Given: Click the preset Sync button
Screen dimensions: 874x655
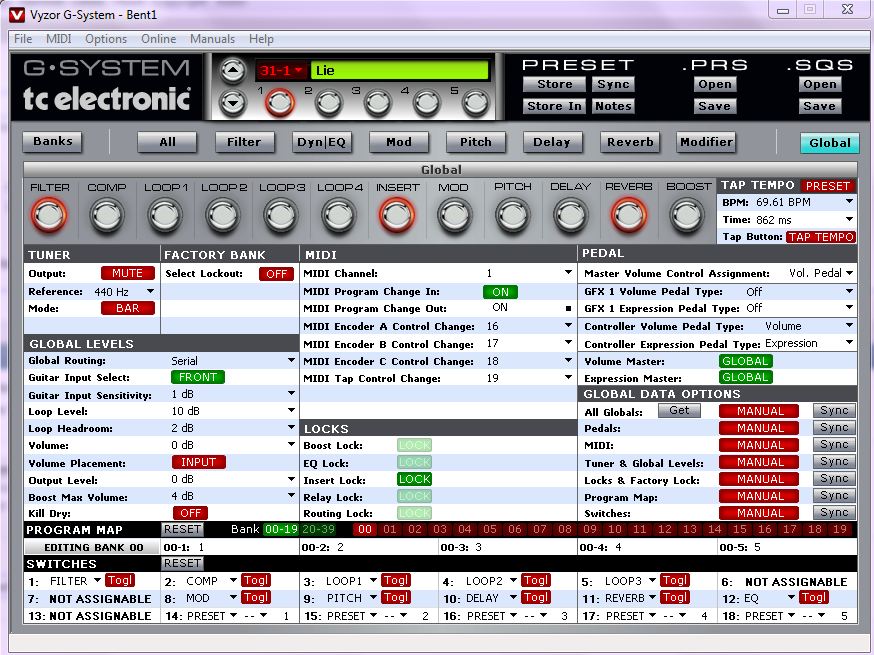Looking at the screenshot, I should pyautogui.click(x=613, y=84).
